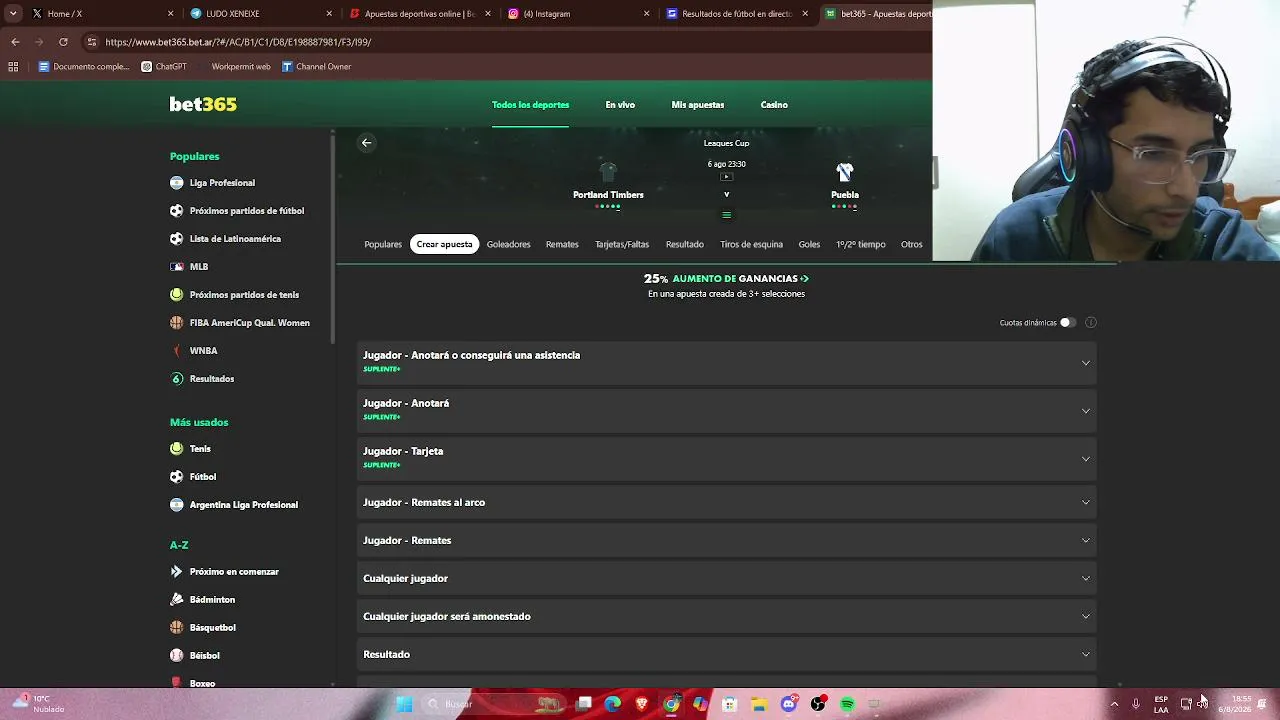Select the Crear apuesta tab
Screen dimensions: 1280x720
(x=444, y=244)
